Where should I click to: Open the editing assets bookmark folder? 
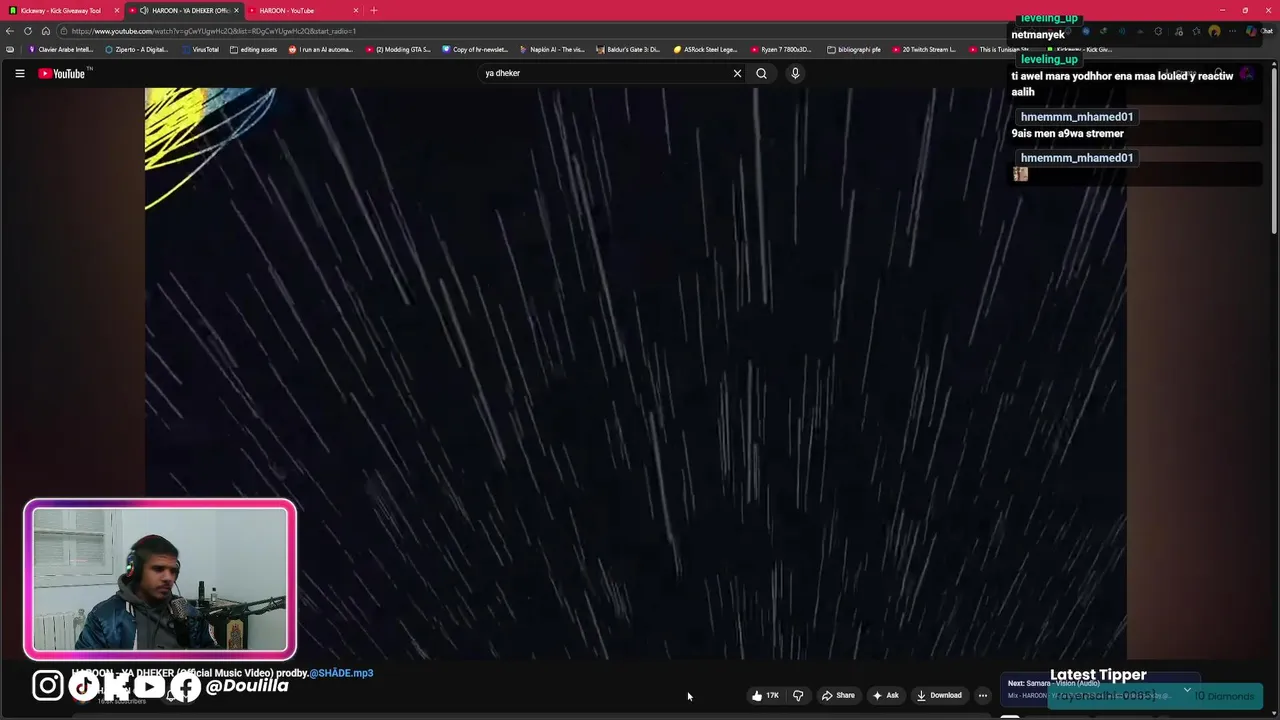click(254, 49)
